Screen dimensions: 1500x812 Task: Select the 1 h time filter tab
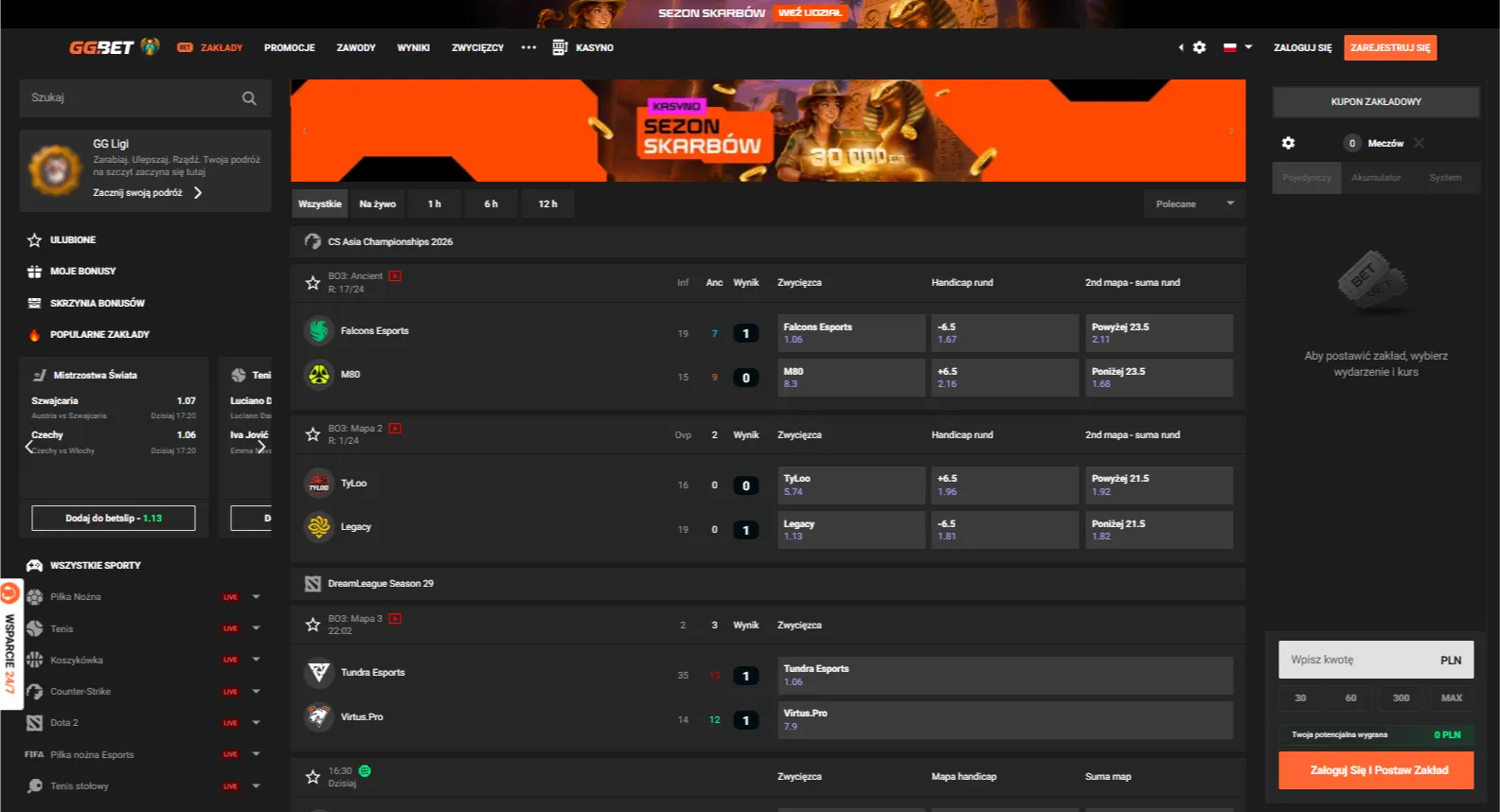pos(435,203)
